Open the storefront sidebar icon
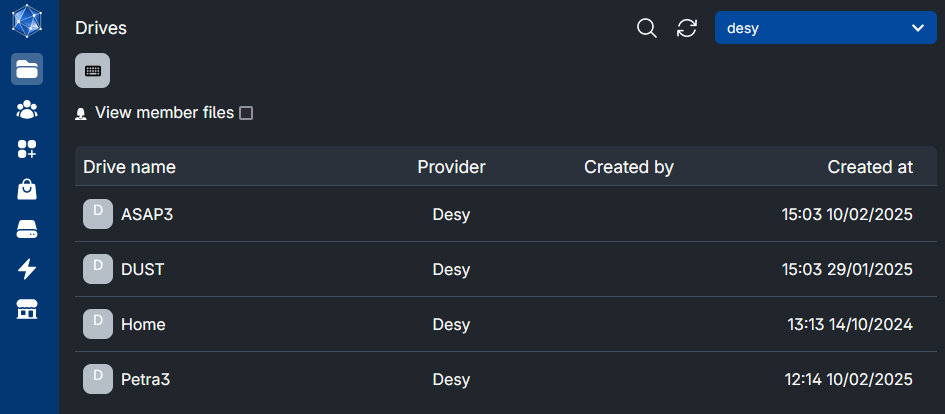Image resolution: width=945 pixels, height=414 pixels. point(27,310)
